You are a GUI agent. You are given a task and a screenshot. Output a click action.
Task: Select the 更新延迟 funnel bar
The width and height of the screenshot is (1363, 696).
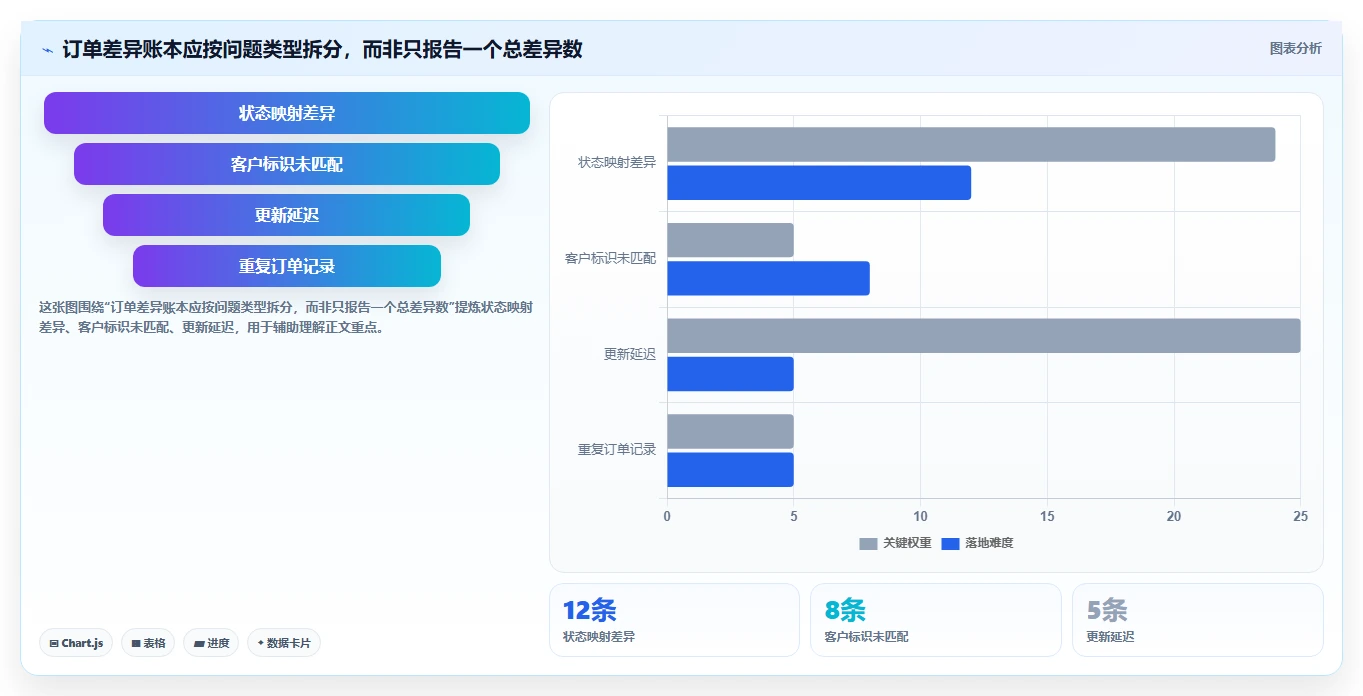287,215
